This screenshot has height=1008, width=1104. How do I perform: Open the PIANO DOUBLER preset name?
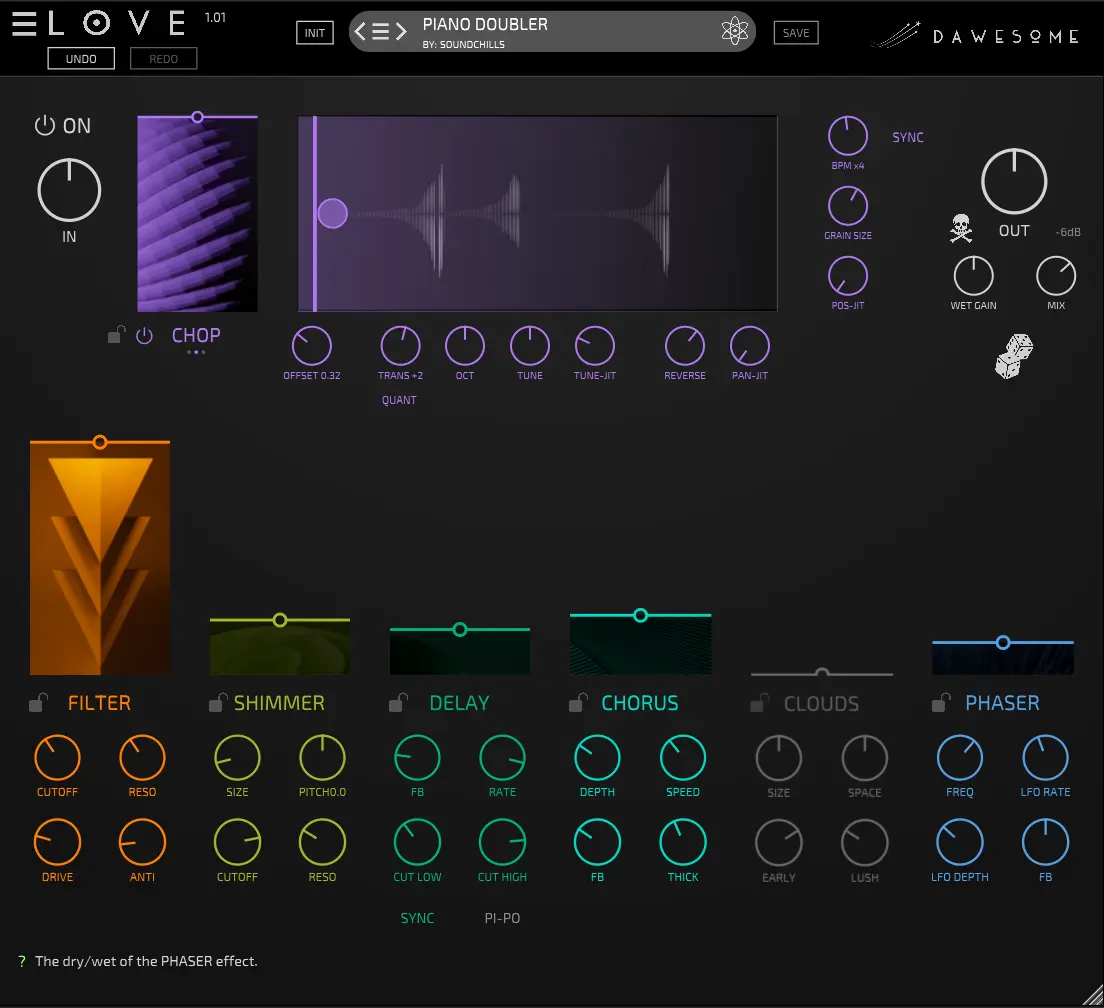click(x=485, y=25)
